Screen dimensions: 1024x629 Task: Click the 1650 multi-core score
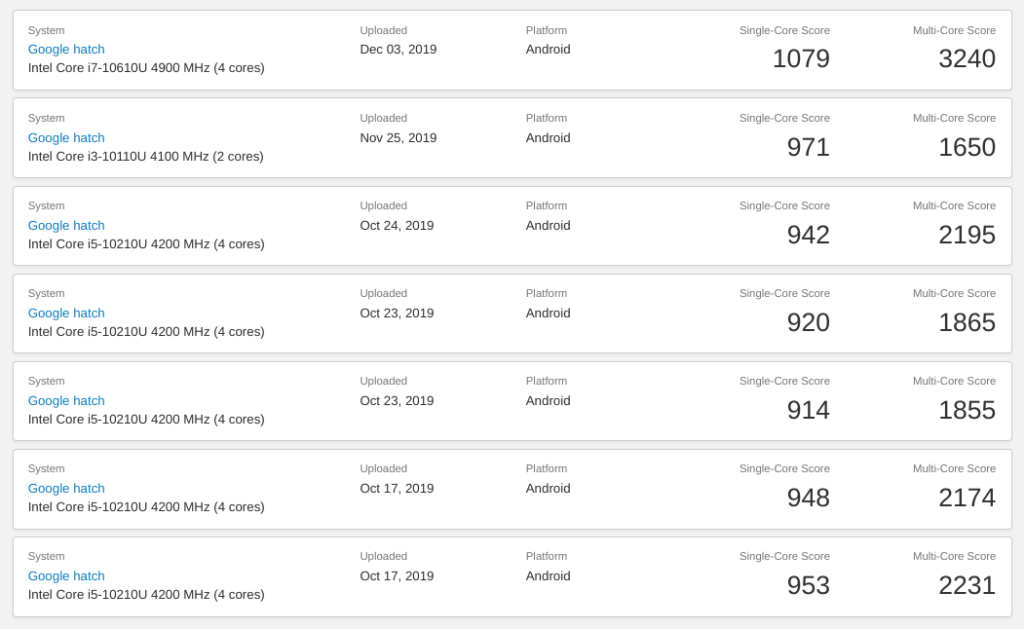[967, 147]
